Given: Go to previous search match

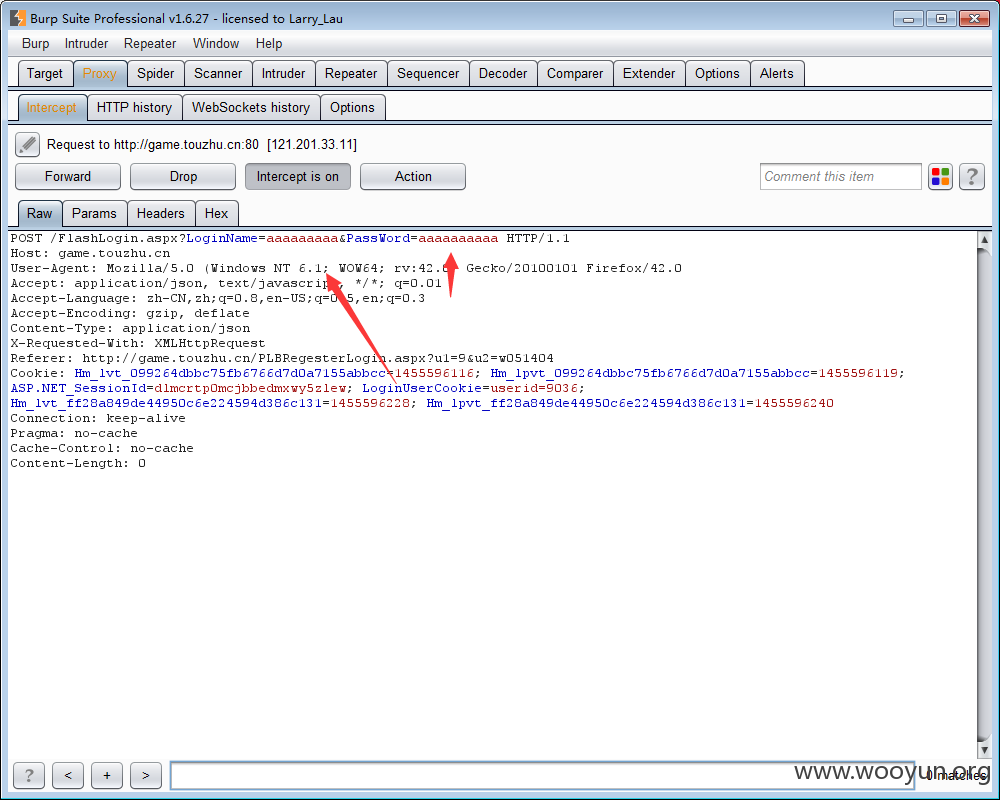Looking at the screenshot, I should tap(68, 775).
